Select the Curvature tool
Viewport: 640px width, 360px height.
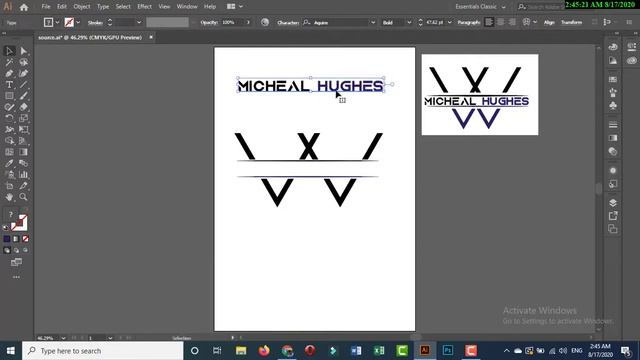click(x=23, y=73)
